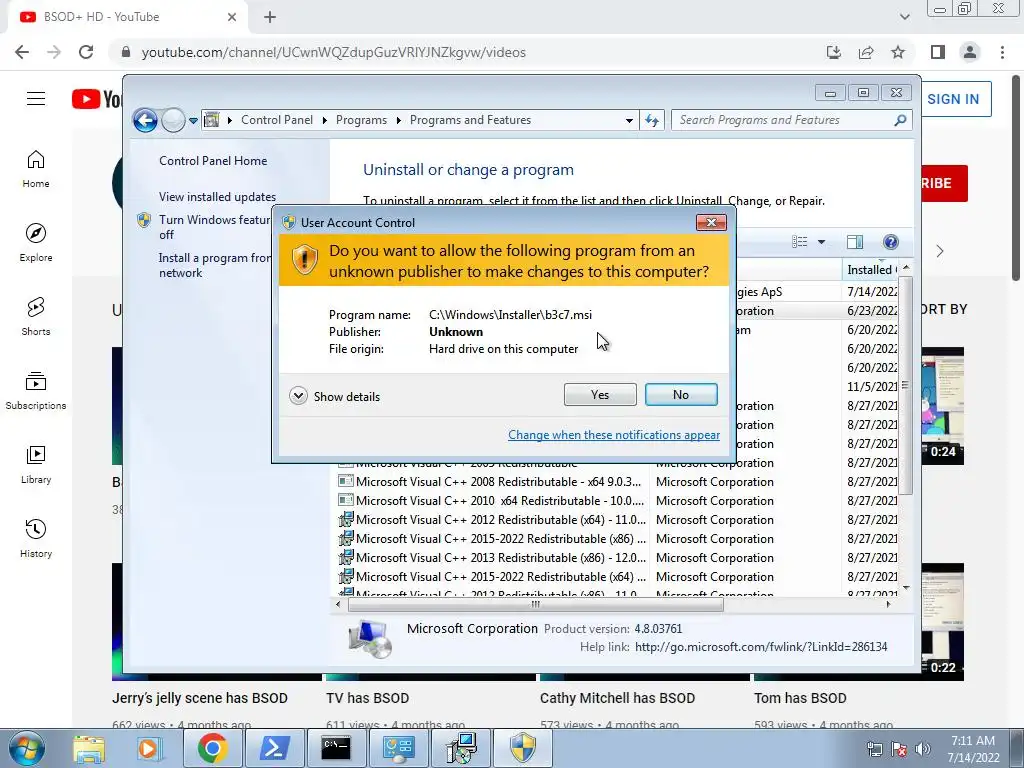Click Windows Start orb on taskbar

(27, 748)
